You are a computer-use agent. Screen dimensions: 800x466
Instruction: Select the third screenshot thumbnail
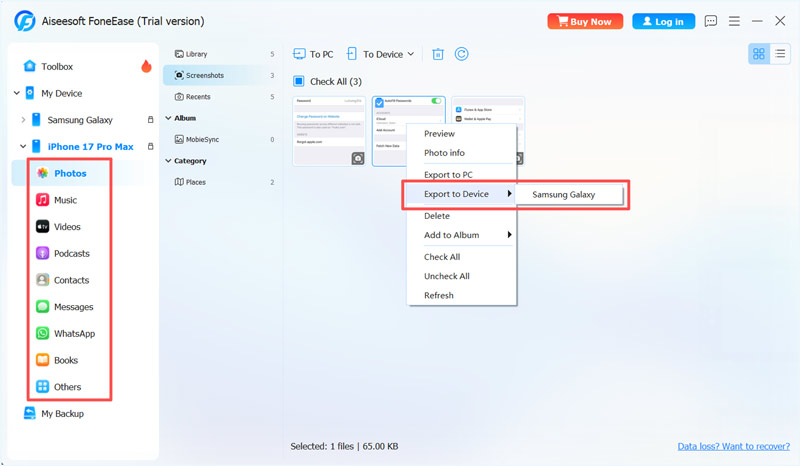(x=488, y=110)
